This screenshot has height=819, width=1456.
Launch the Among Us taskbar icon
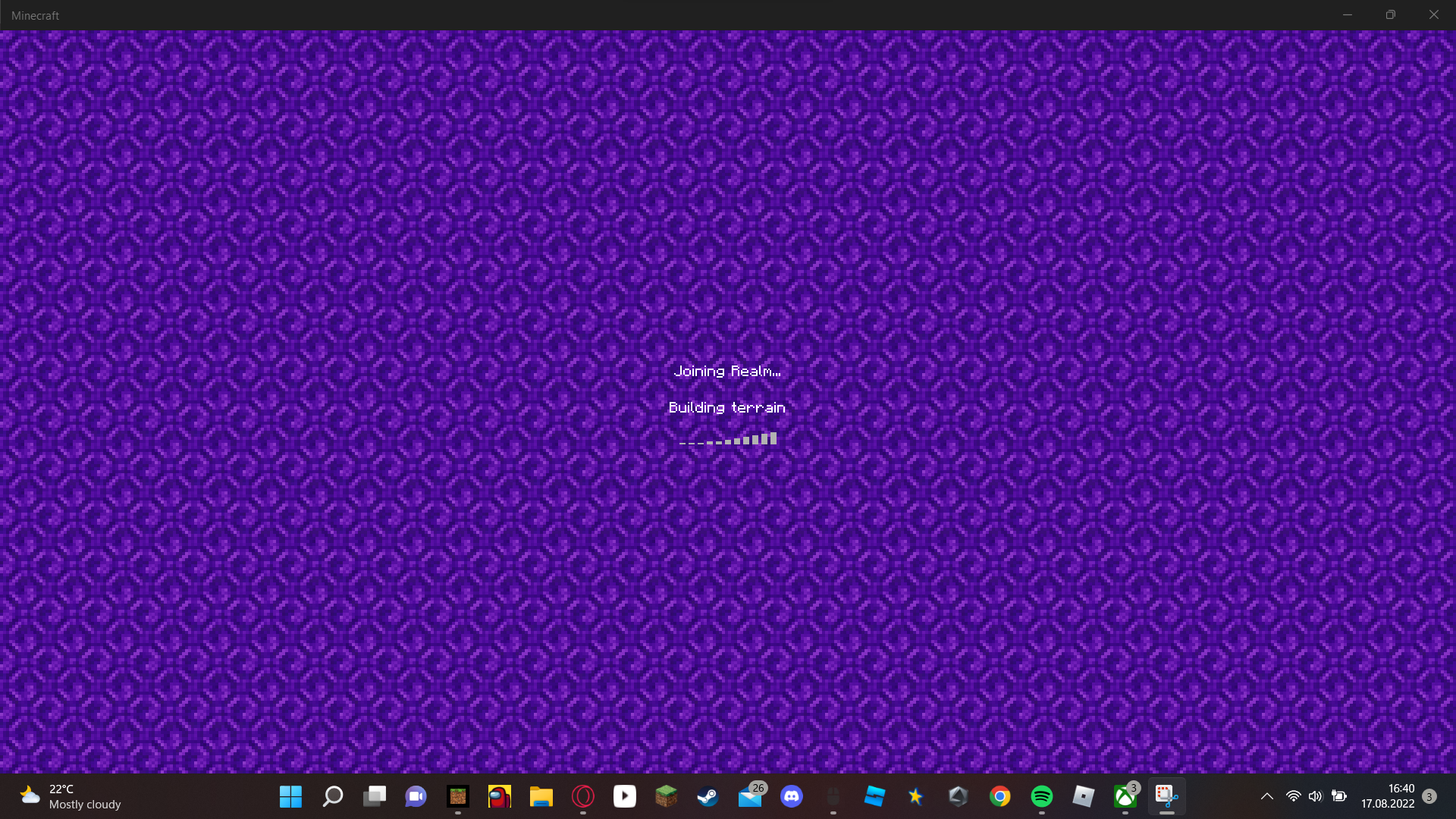[x=499, y=796]
